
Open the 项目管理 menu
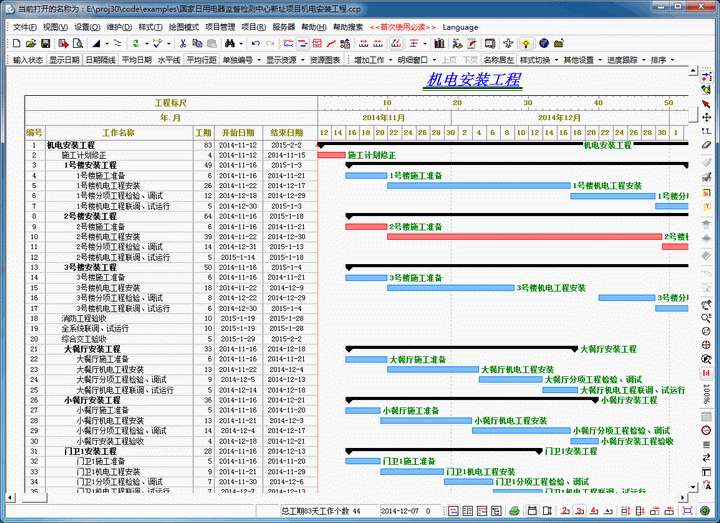[x=220, y=27]
